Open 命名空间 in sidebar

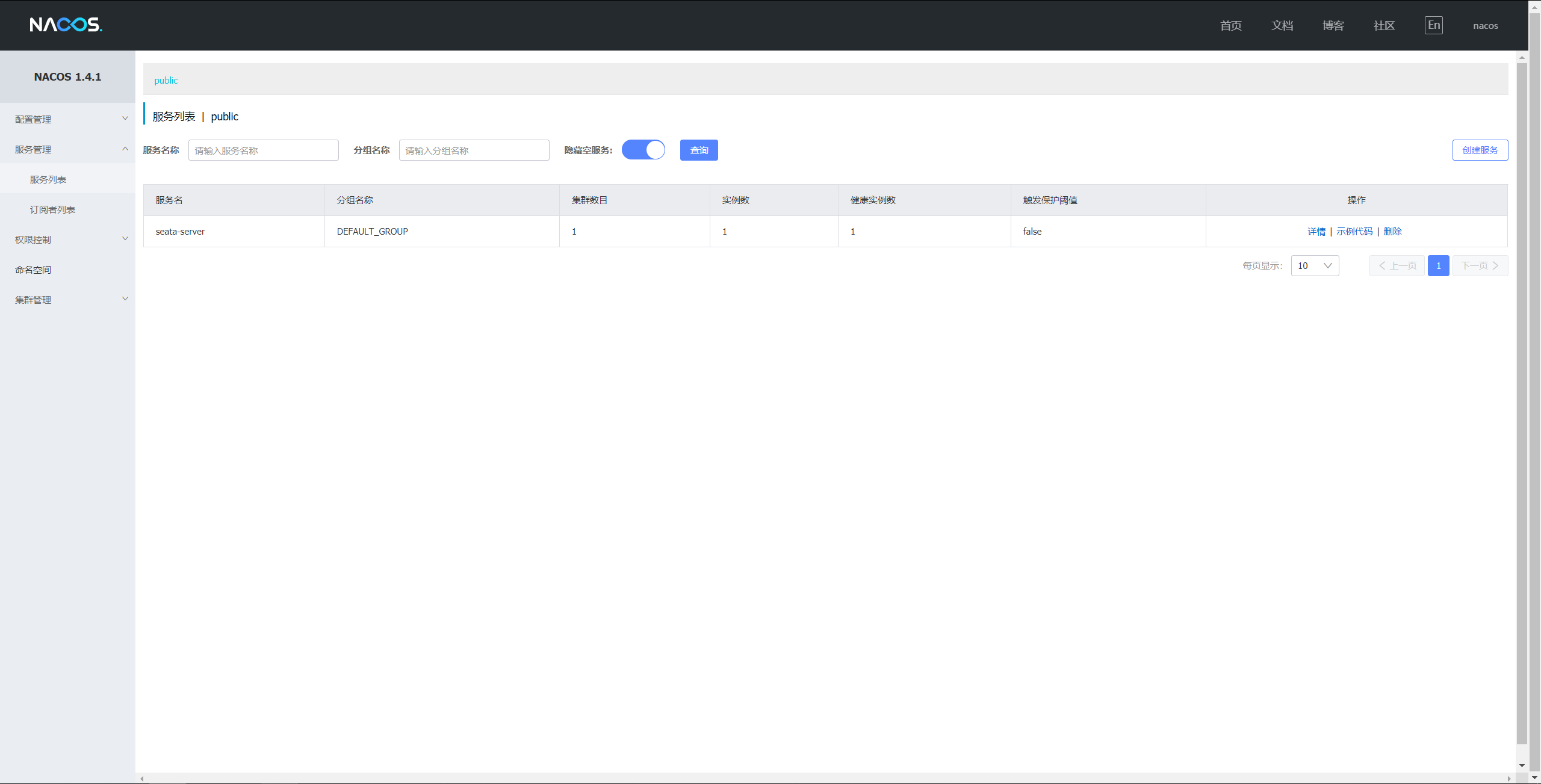33,270
